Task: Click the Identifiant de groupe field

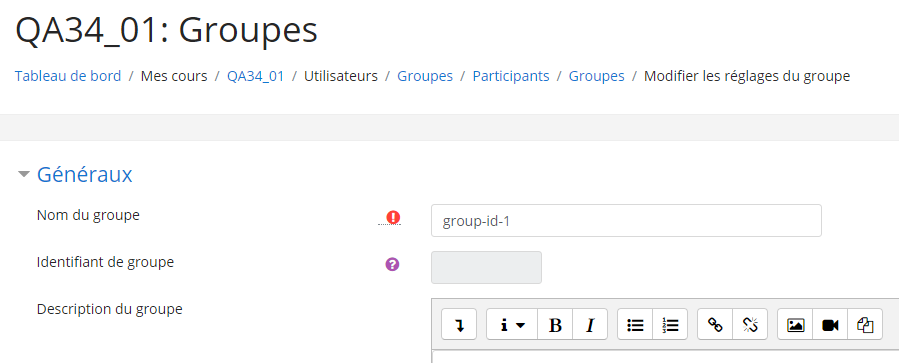Action: [x=486, y=267]
